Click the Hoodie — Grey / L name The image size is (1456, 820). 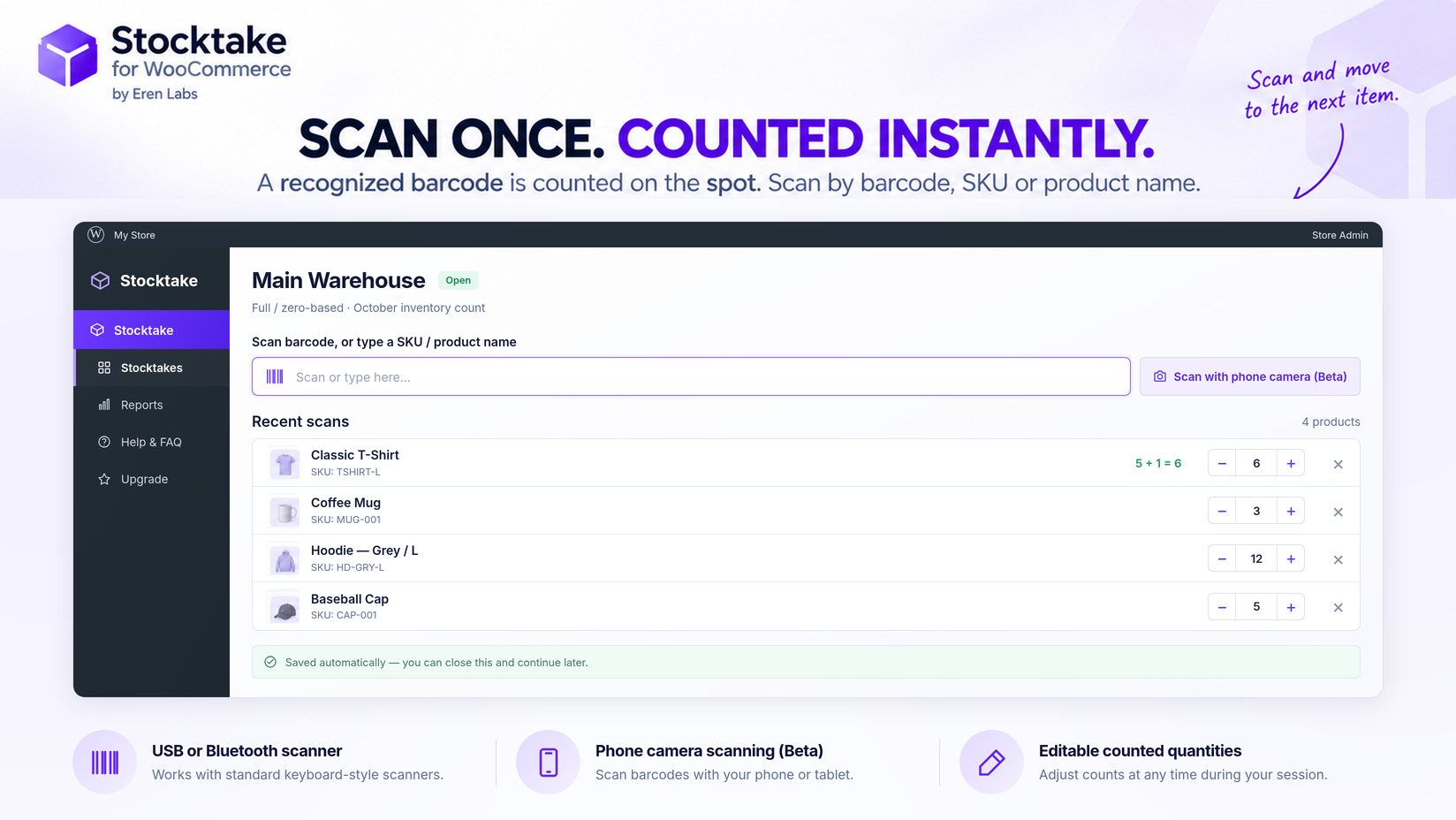pos(364,550)
